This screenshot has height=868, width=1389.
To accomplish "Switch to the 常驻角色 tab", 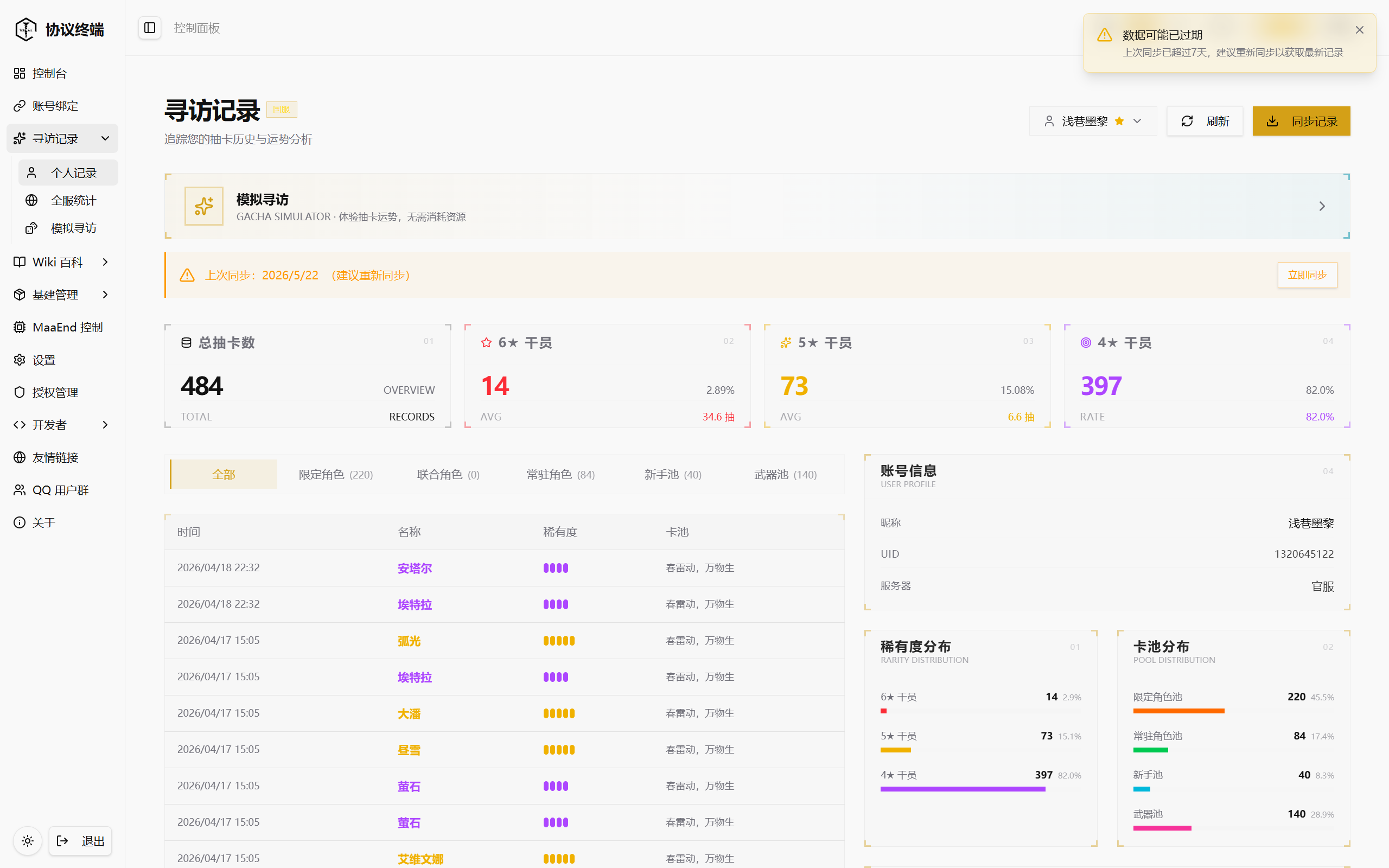I will (561, 474).
